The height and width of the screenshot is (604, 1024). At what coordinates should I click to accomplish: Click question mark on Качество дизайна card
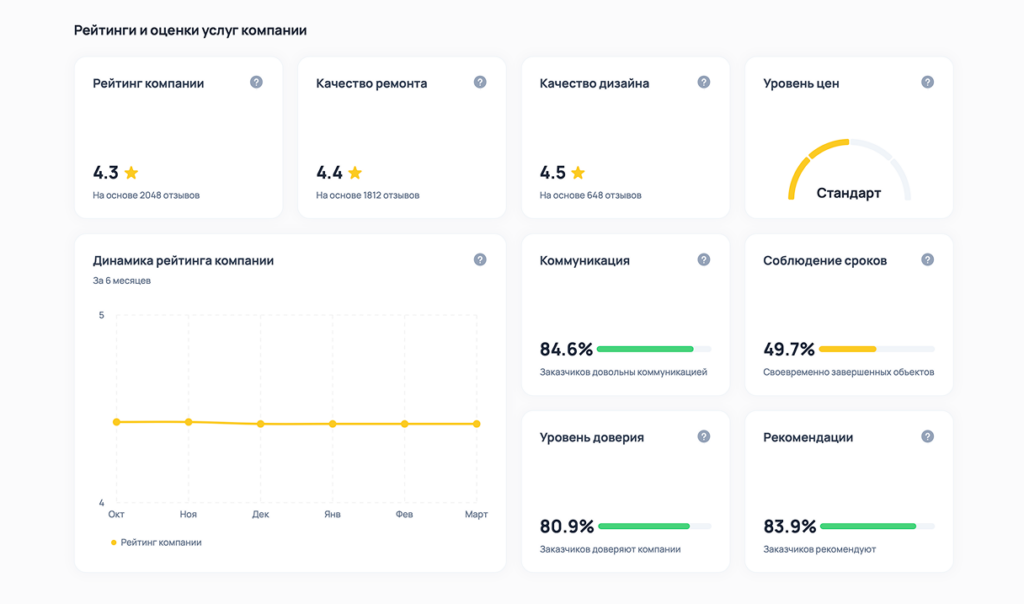tap(704, 82)
